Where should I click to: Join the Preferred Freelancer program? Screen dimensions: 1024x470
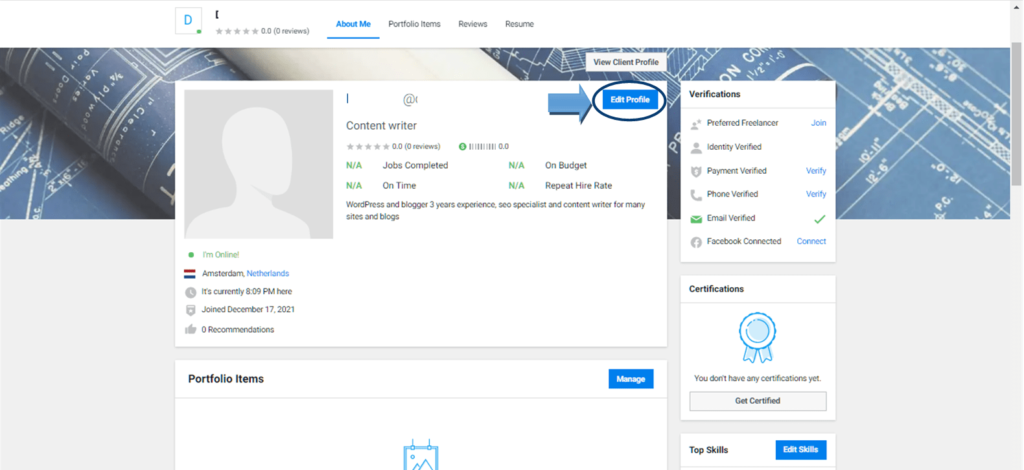[x=818, y=123]
